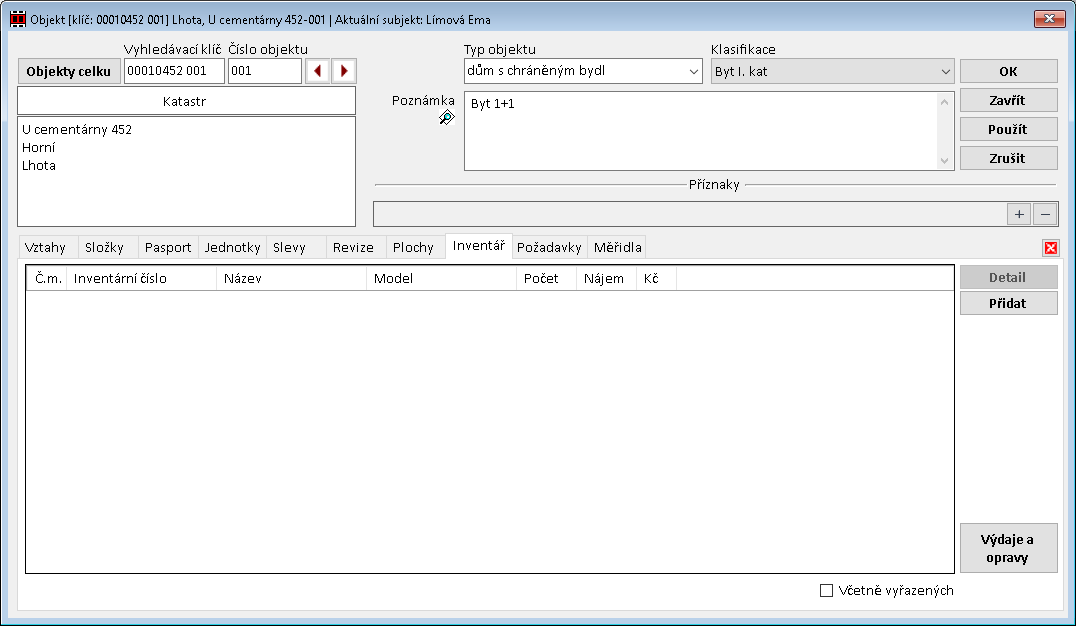Click the previous object red left arrow

318,71
